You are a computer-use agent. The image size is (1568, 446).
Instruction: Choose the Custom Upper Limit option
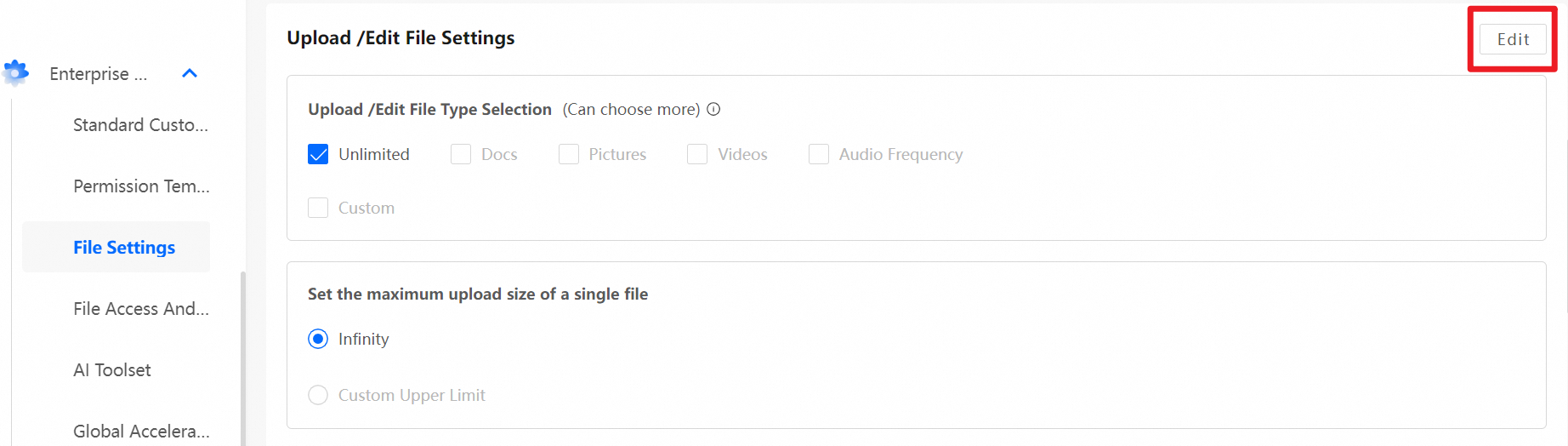point(318,395)
